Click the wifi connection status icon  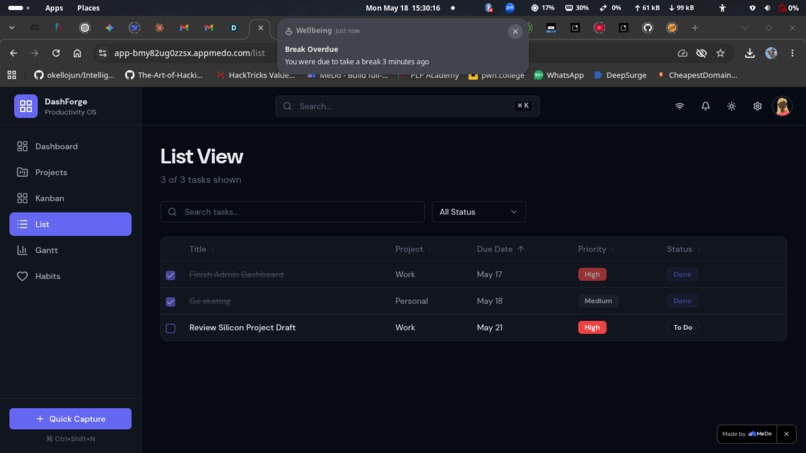(x=680, y=106)
